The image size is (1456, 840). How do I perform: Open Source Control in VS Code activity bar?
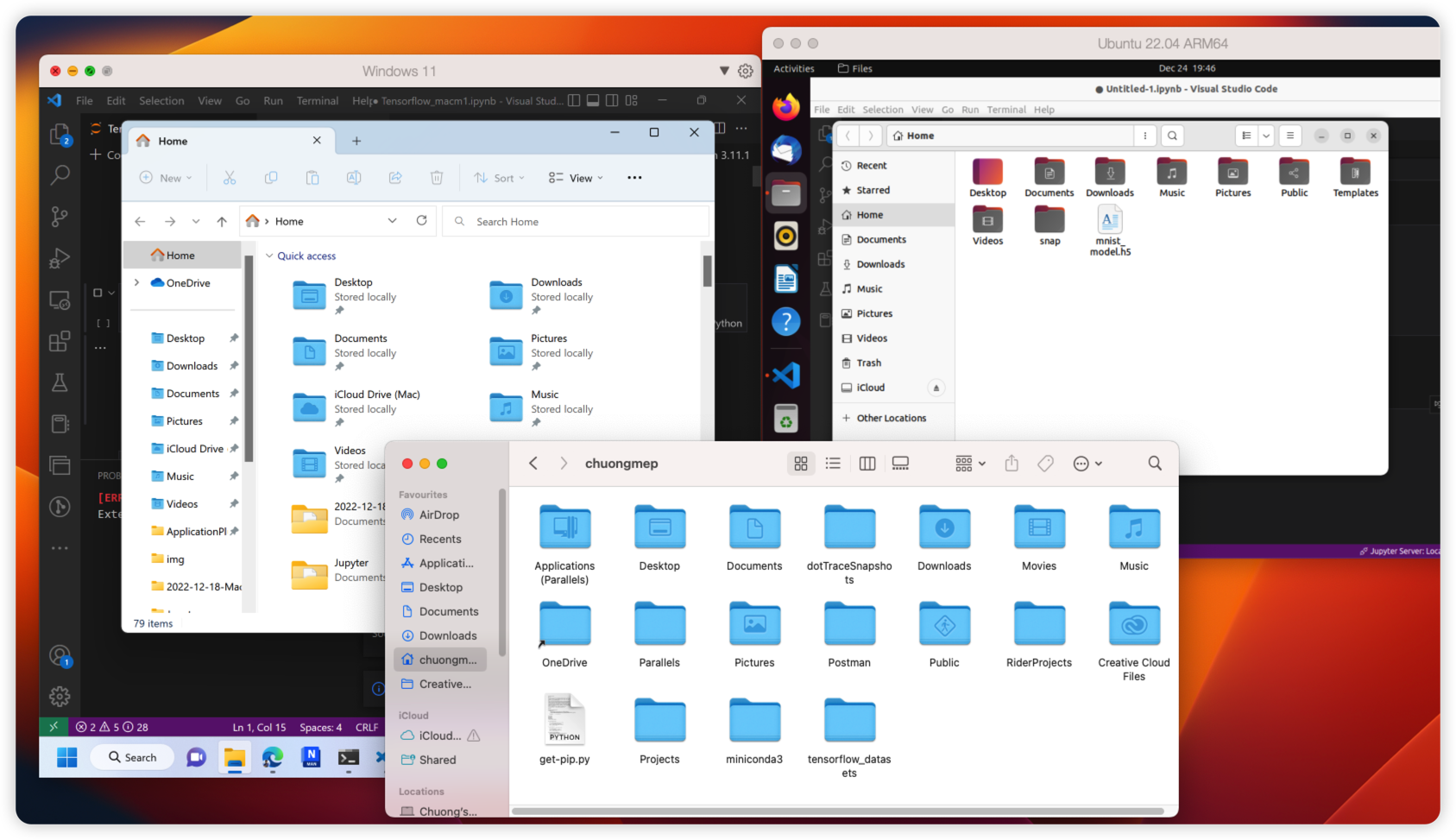pyautogui.click(x=60, y=216)
